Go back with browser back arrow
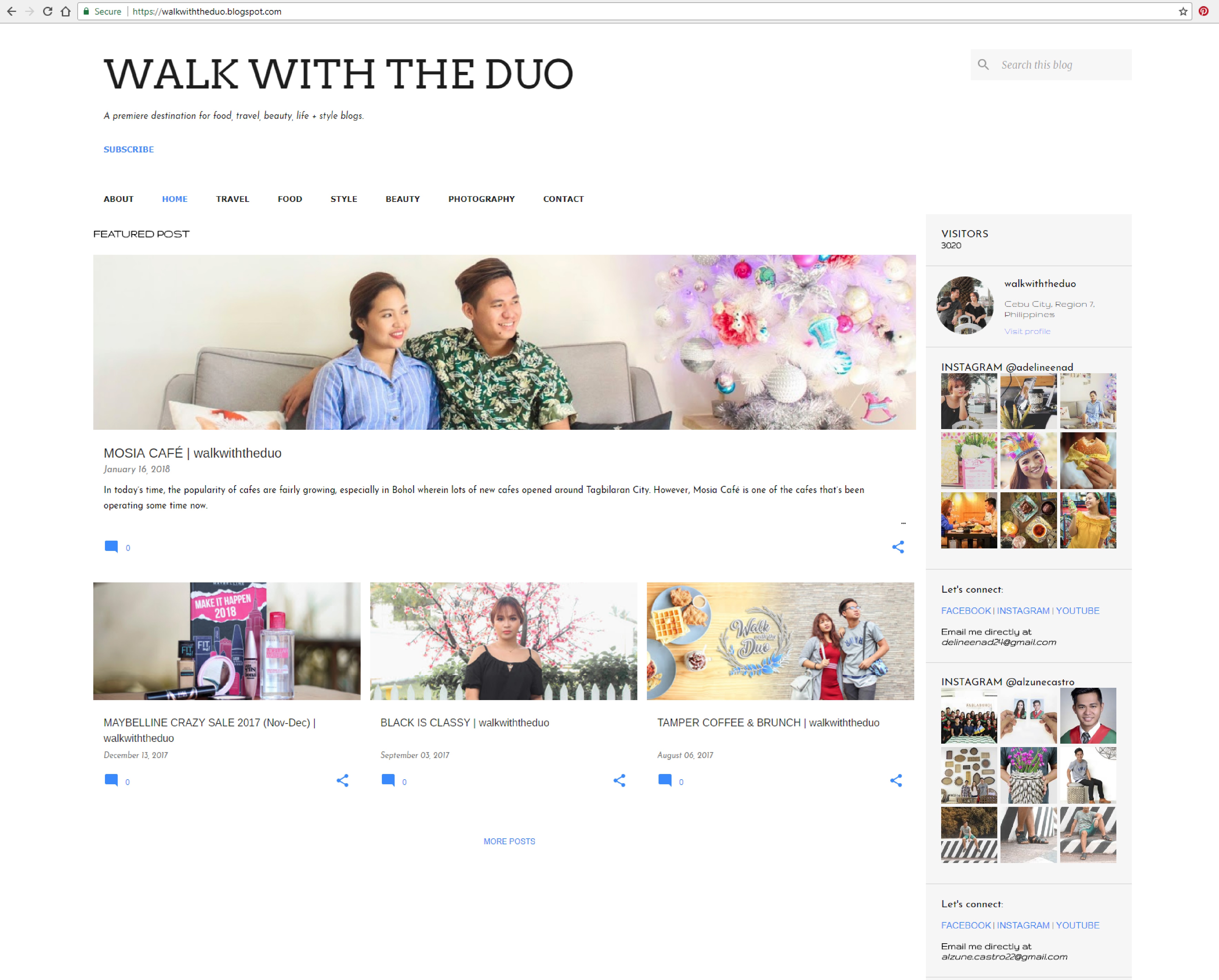The width and height of the screenshot is (1219, 980). pyautogui.click(x=11, y=11)
